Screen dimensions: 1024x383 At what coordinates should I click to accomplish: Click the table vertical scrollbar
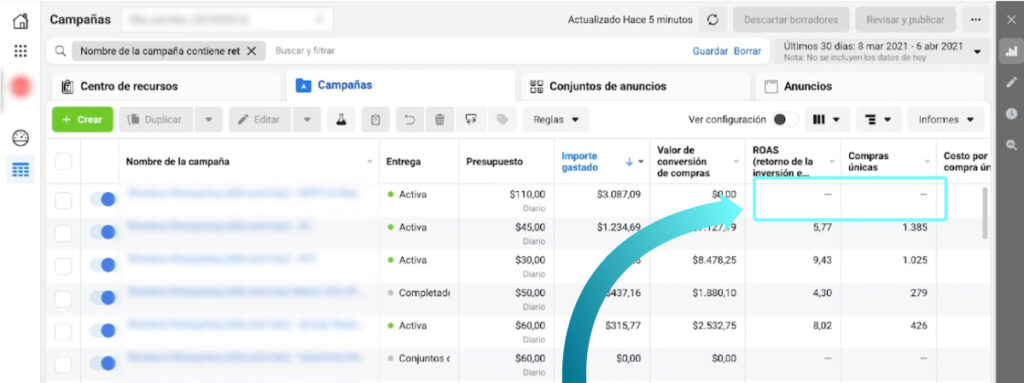[984, 212]
